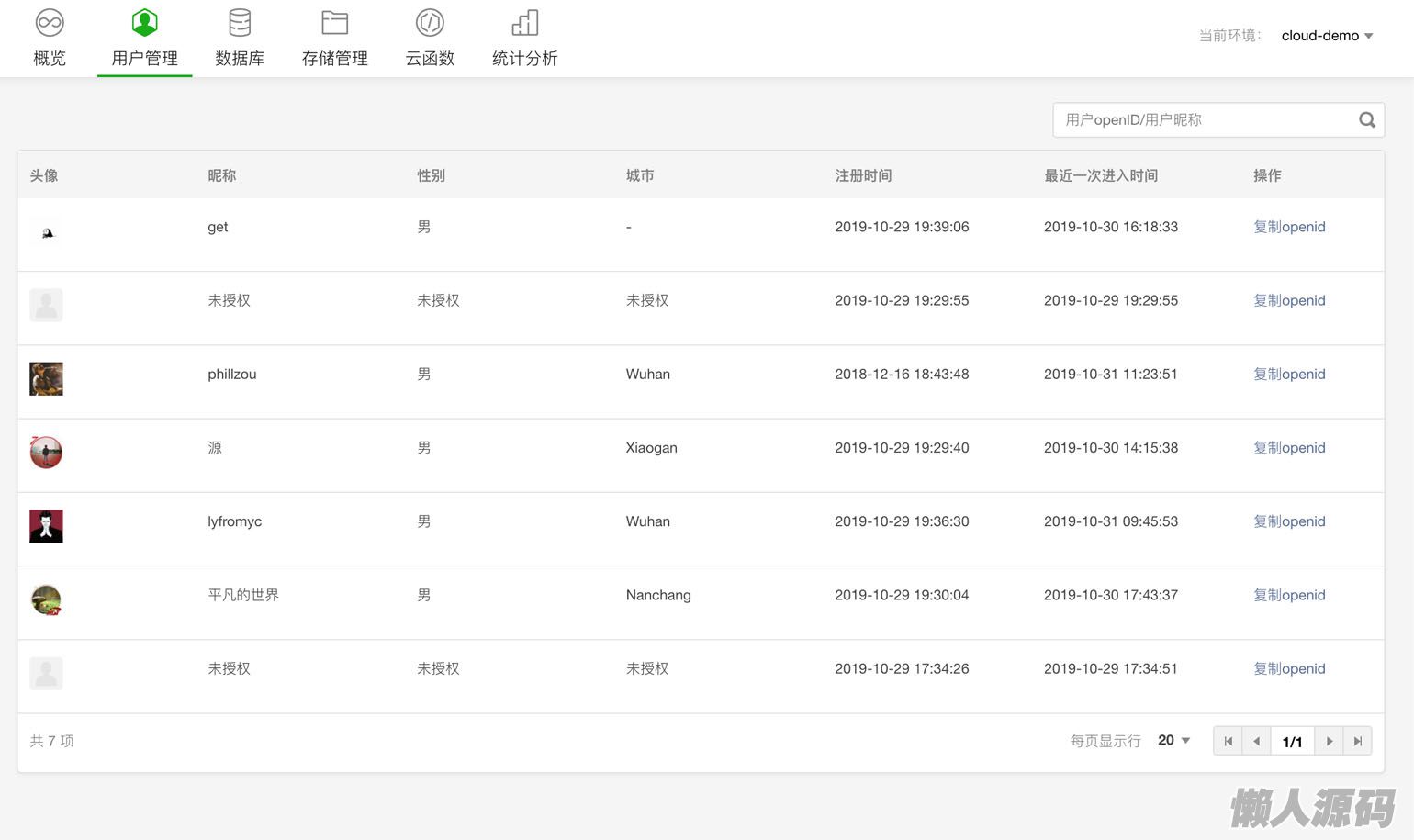Go to the next page arrow
Screen dimensions: 1414x840
(1329, 741)
